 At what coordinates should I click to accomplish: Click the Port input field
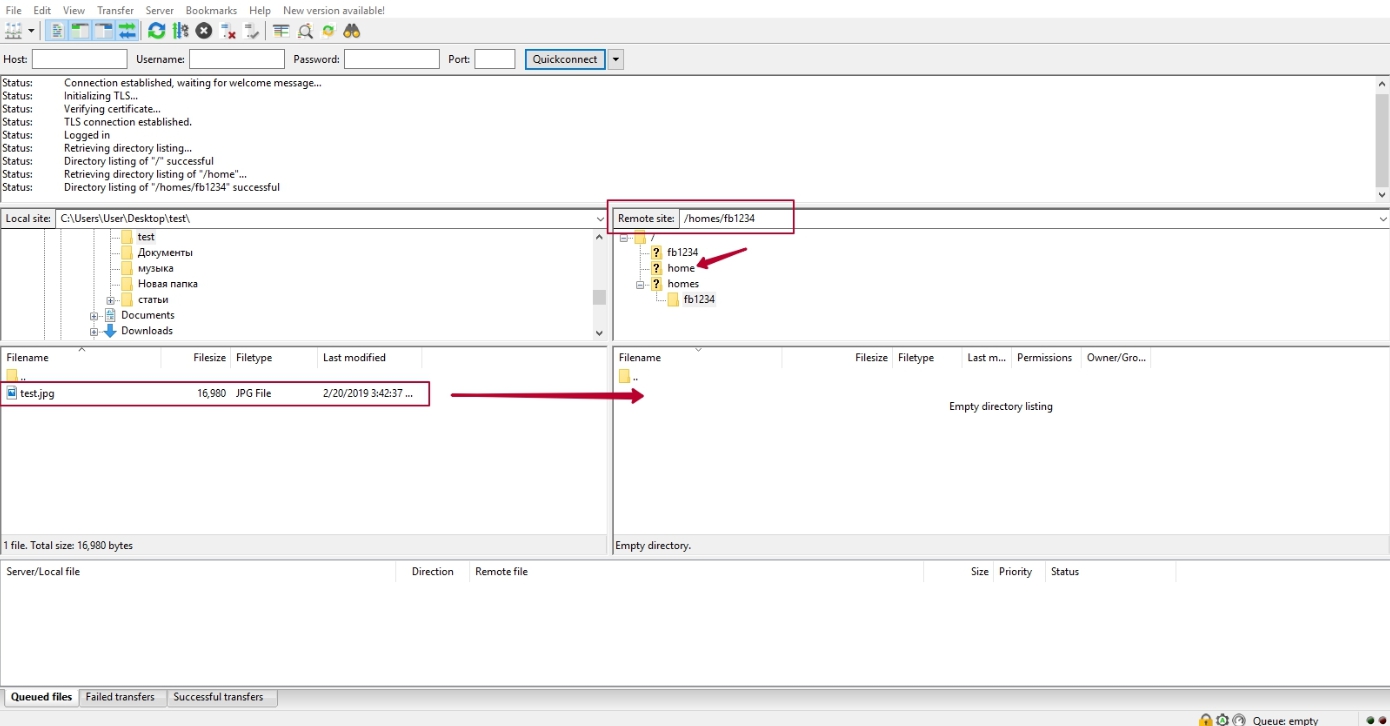[494, 59]
